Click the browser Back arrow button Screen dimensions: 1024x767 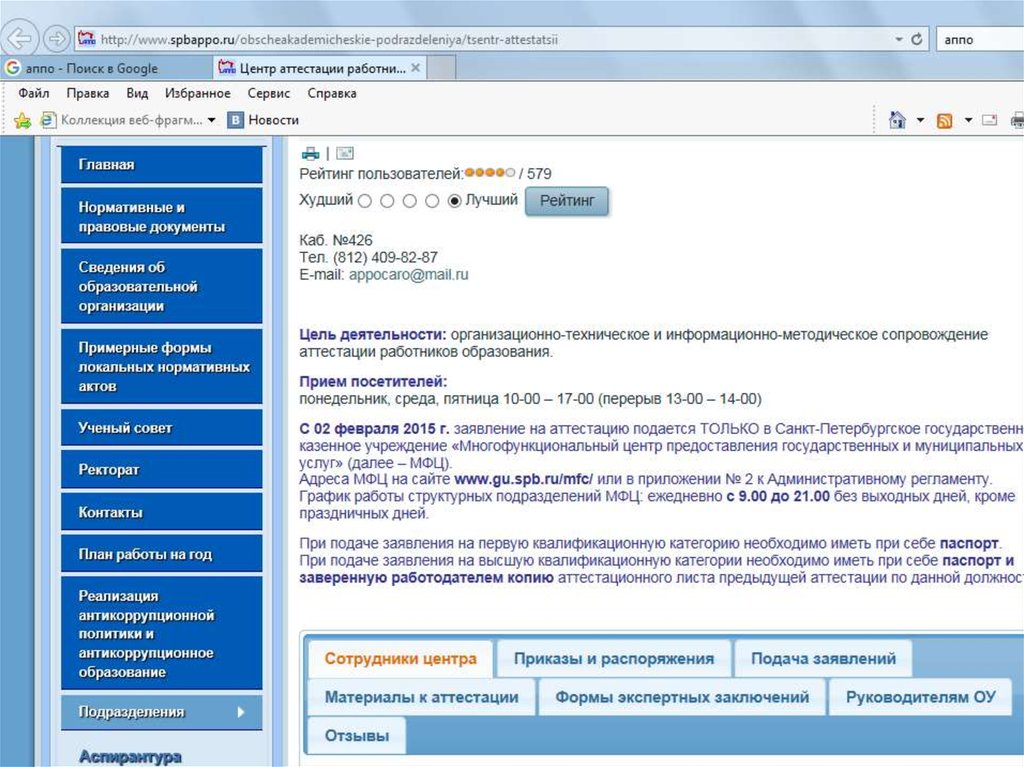pyautogui.click(x=22, y=40)
